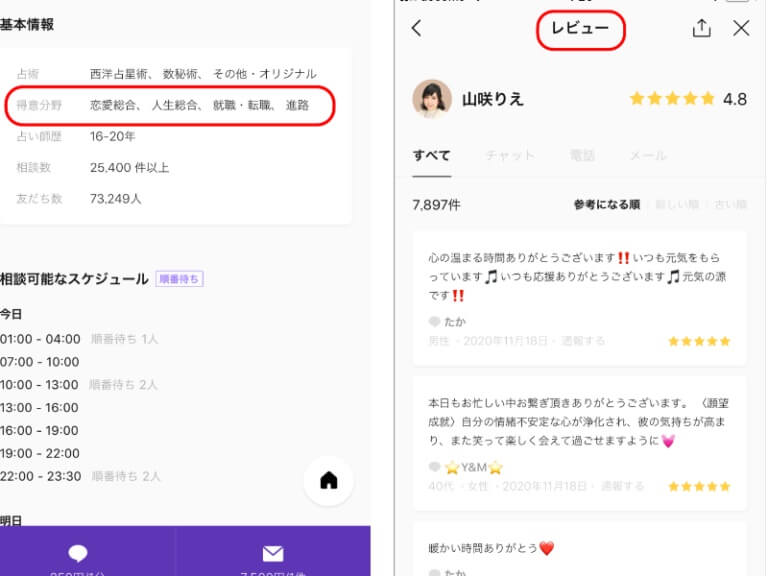Viewport: 768px width, 576px height.
Task: Switch to the メール review tab
Action: pyautogui.click(x=648, y=156)
